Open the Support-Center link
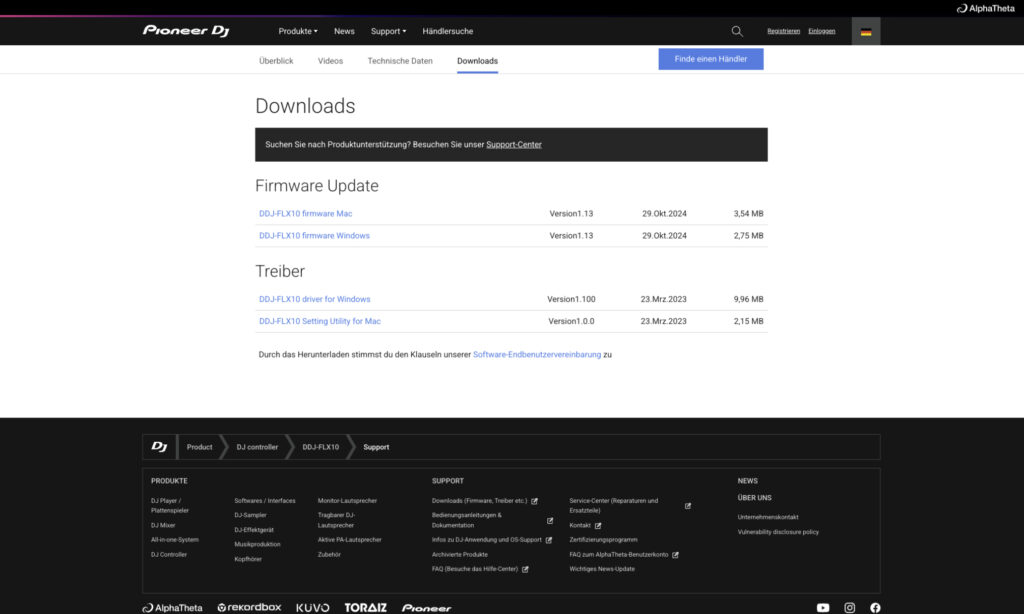The height and width of the screenshot is (614, 1024). coord(514,145)
